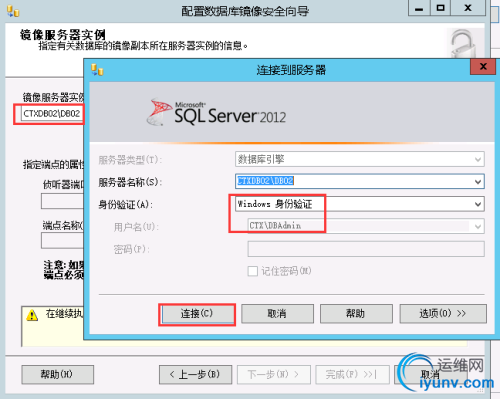Maximize the security wizard window
The height and width of the screenshot is (399, 500).
point(440,8)
